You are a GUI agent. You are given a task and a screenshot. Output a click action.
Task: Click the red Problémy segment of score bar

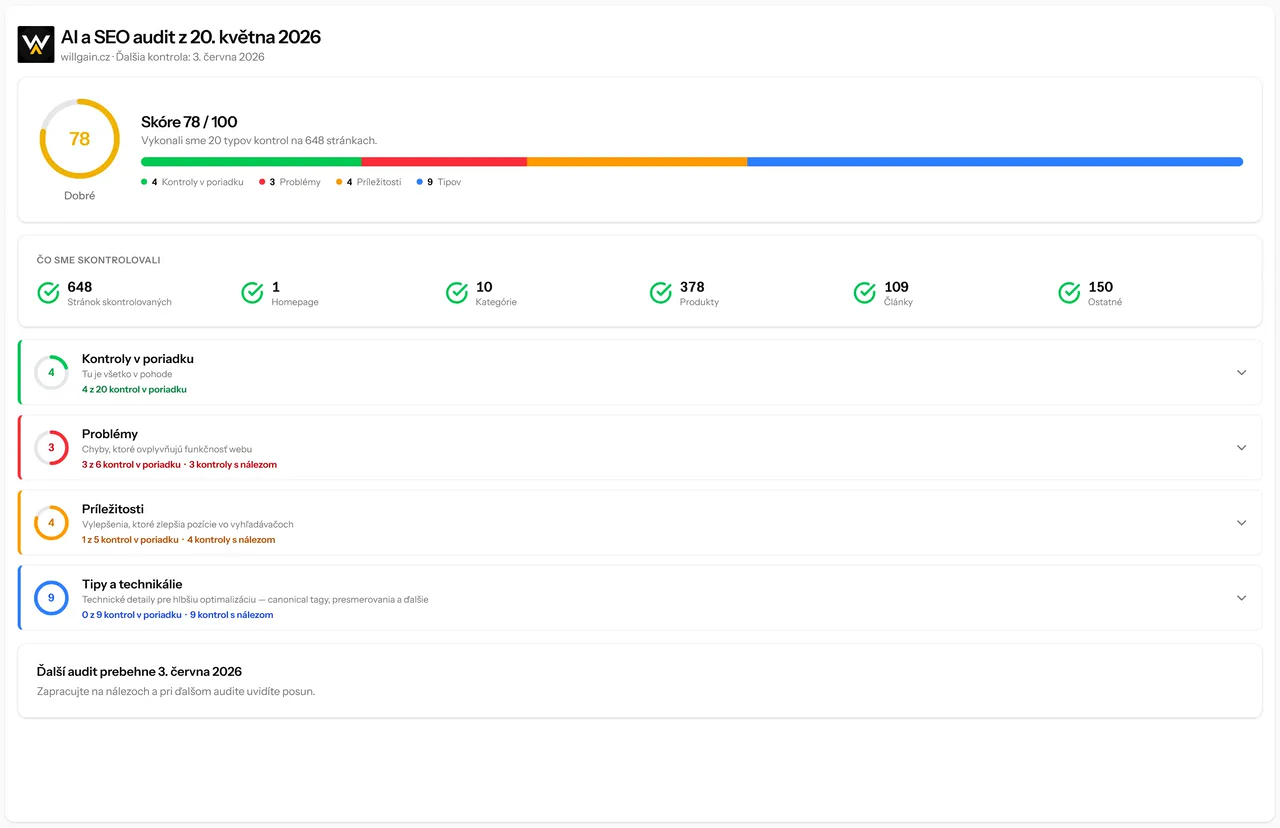point(444,161)
